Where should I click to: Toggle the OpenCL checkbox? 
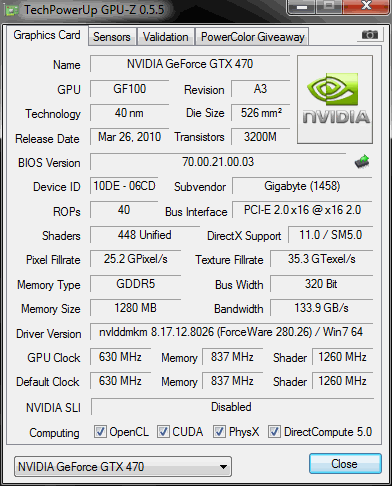tap(100, 431)
